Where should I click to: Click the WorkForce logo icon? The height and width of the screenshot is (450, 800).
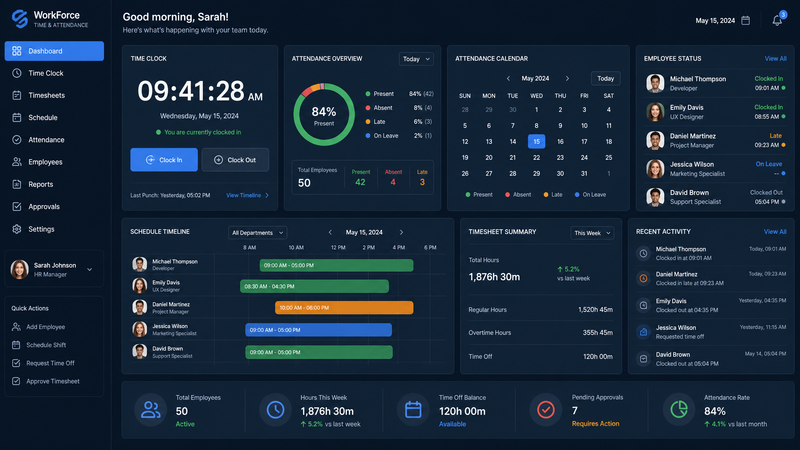19,19
